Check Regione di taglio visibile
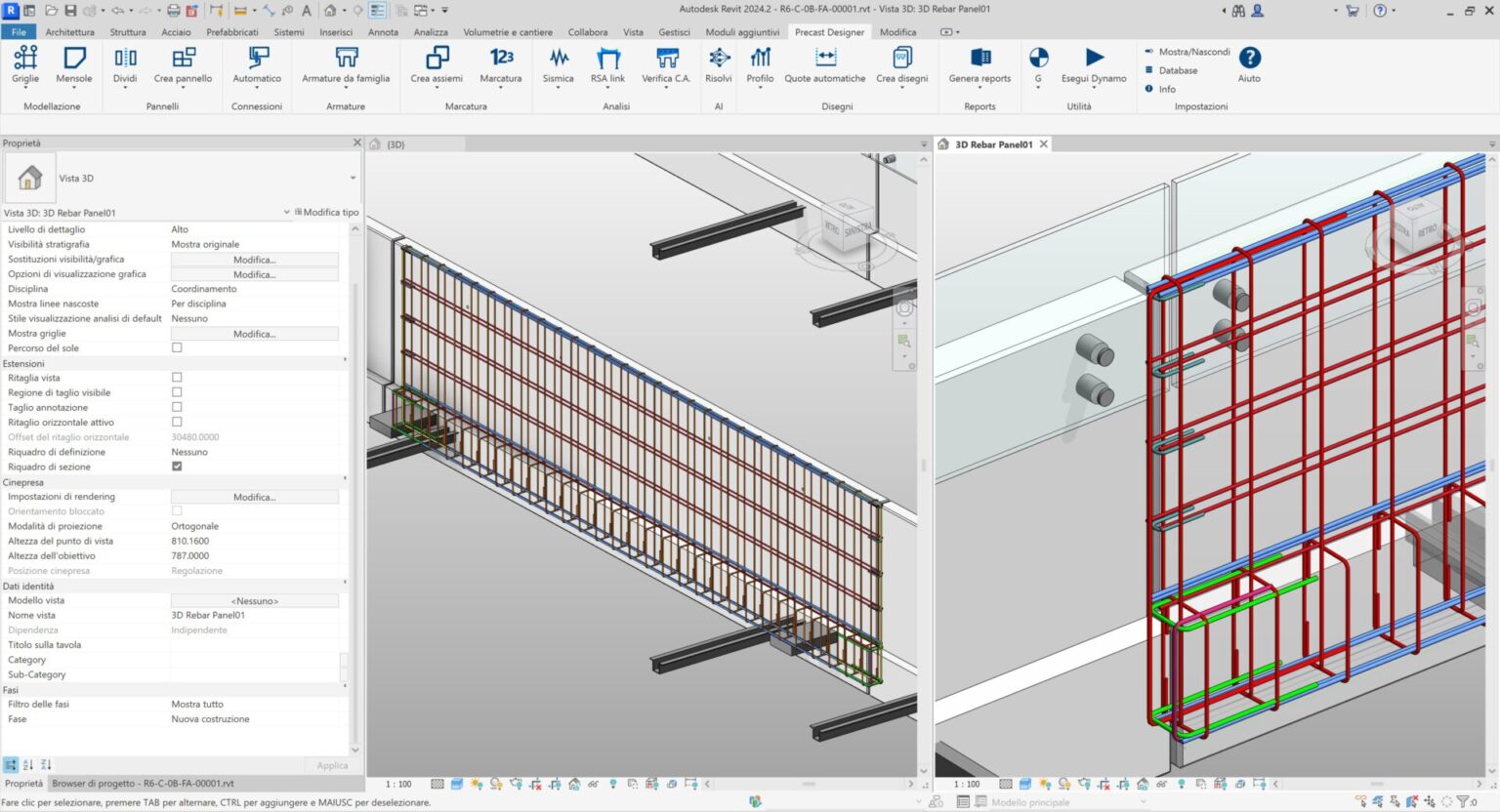 point(177,391)
